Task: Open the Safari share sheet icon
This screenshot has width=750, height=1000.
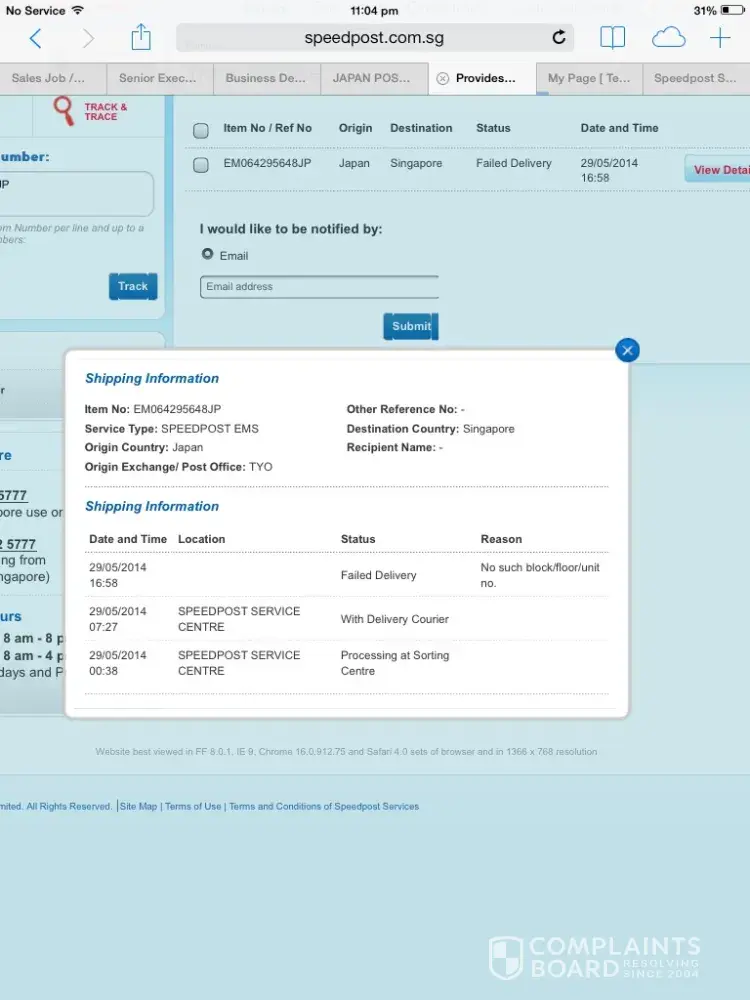Action: point(141,38)
